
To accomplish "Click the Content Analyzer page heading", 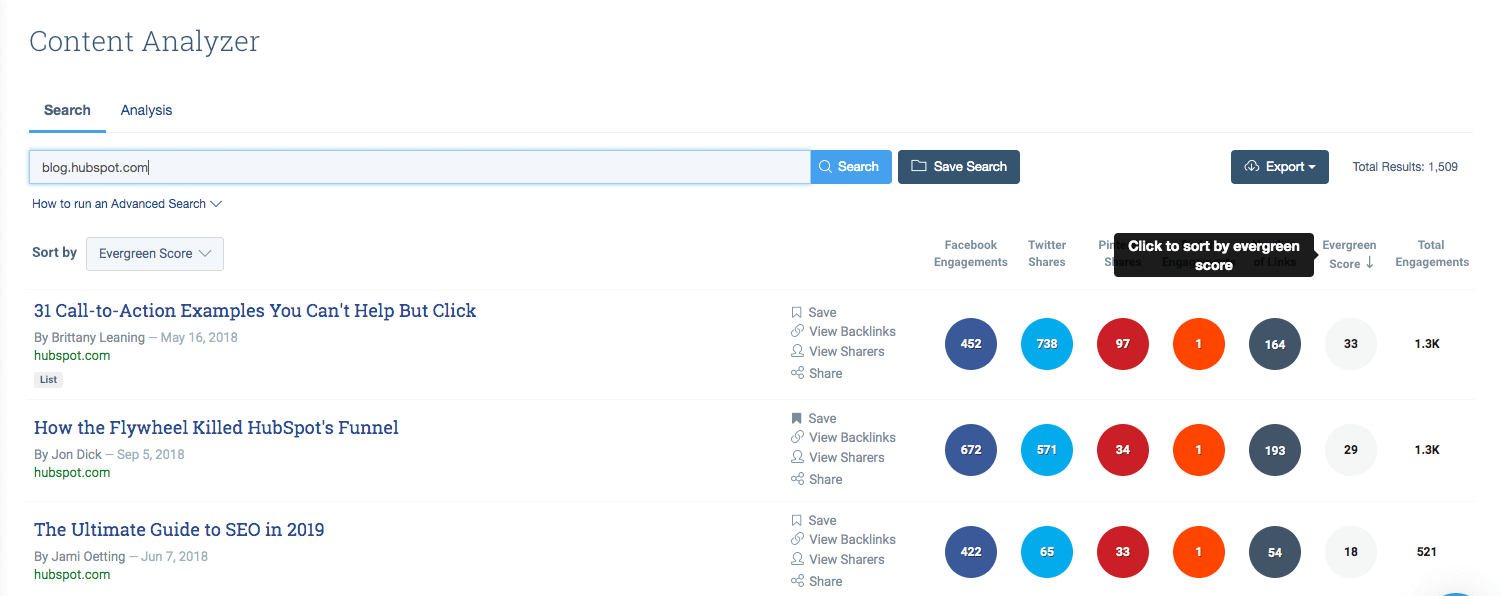I will click(145, 42).
